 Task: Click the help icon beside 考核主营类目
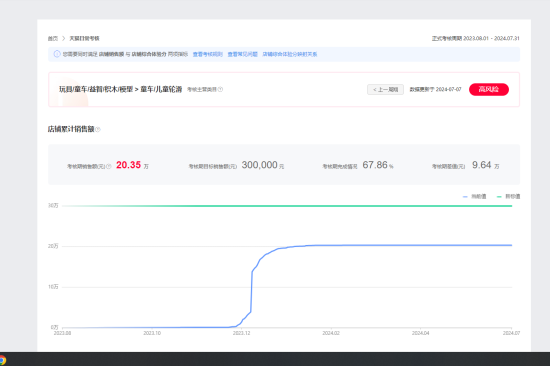pos(220,89)
